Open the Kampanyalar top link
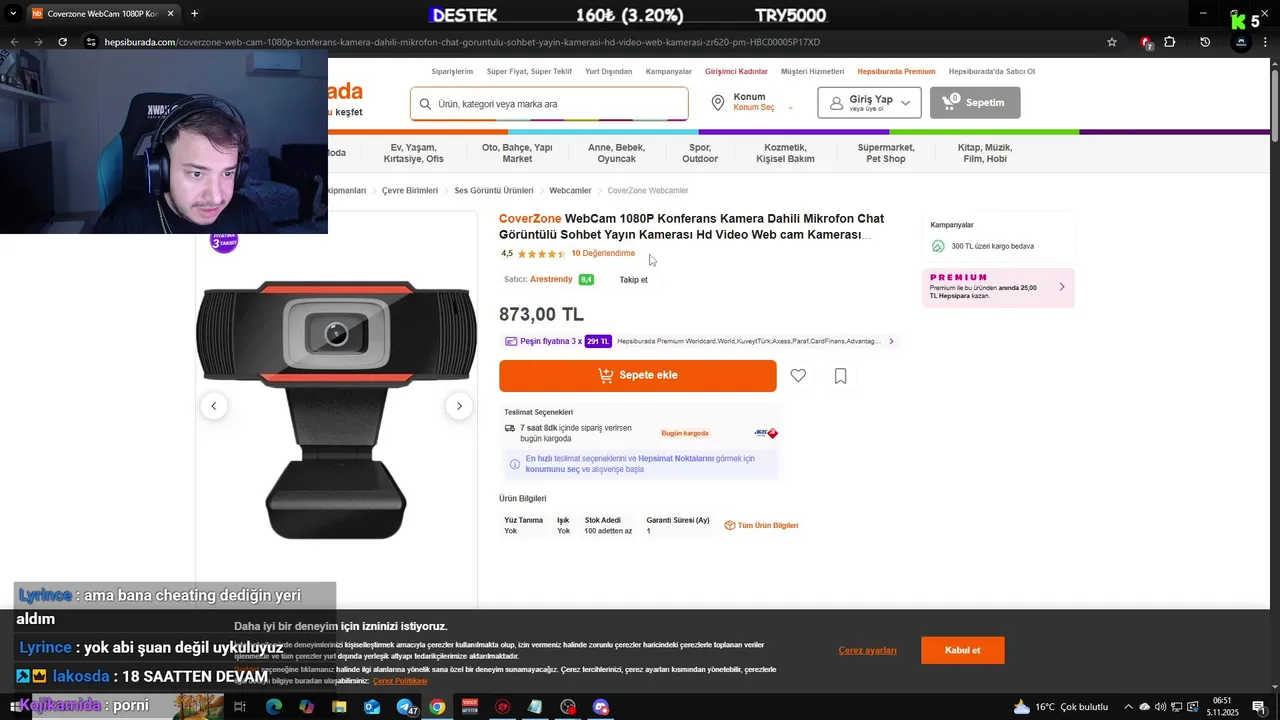 [x=669, y=72]
